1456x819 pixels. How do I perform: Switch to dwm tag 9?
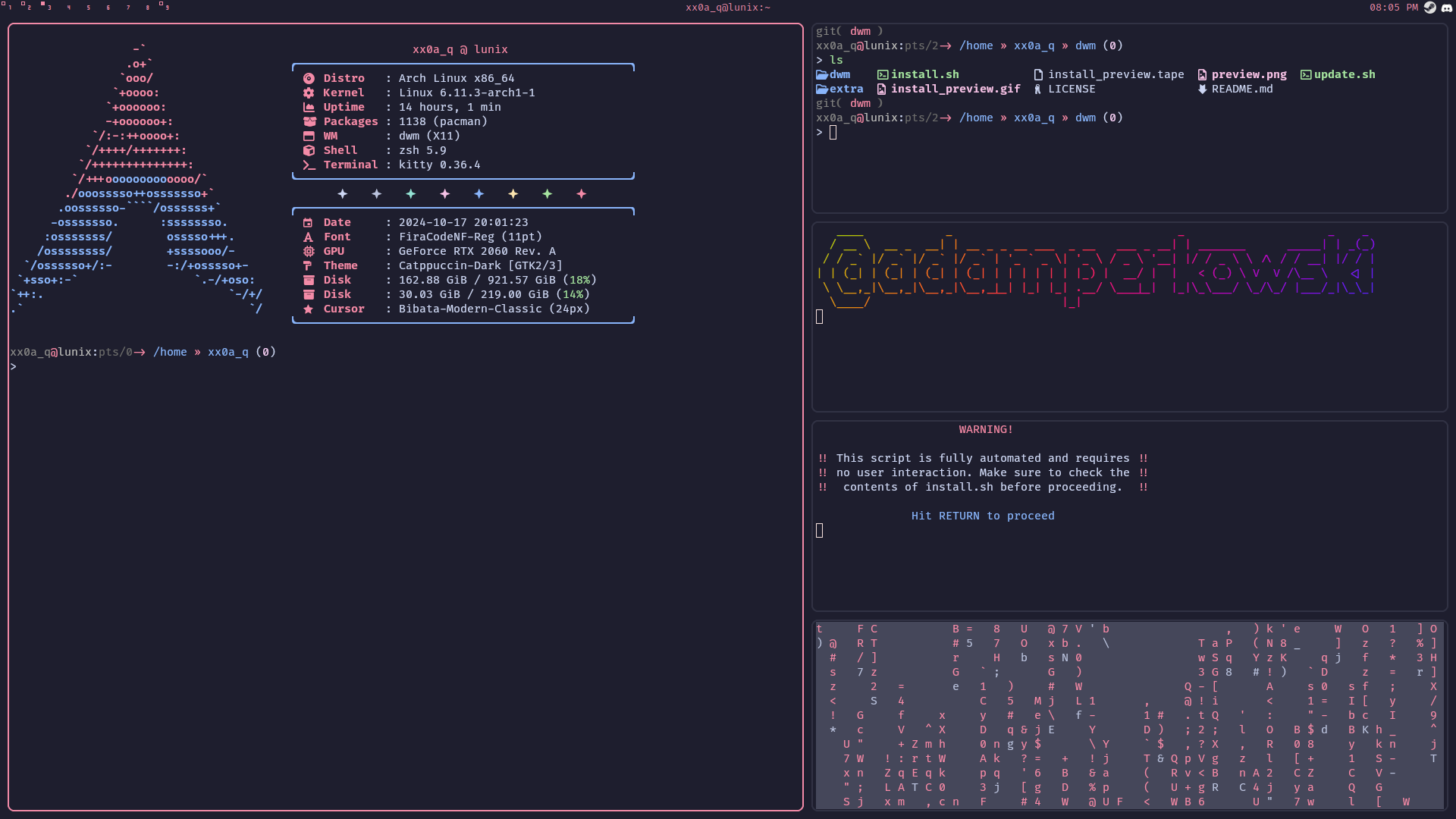pos(165,6)
